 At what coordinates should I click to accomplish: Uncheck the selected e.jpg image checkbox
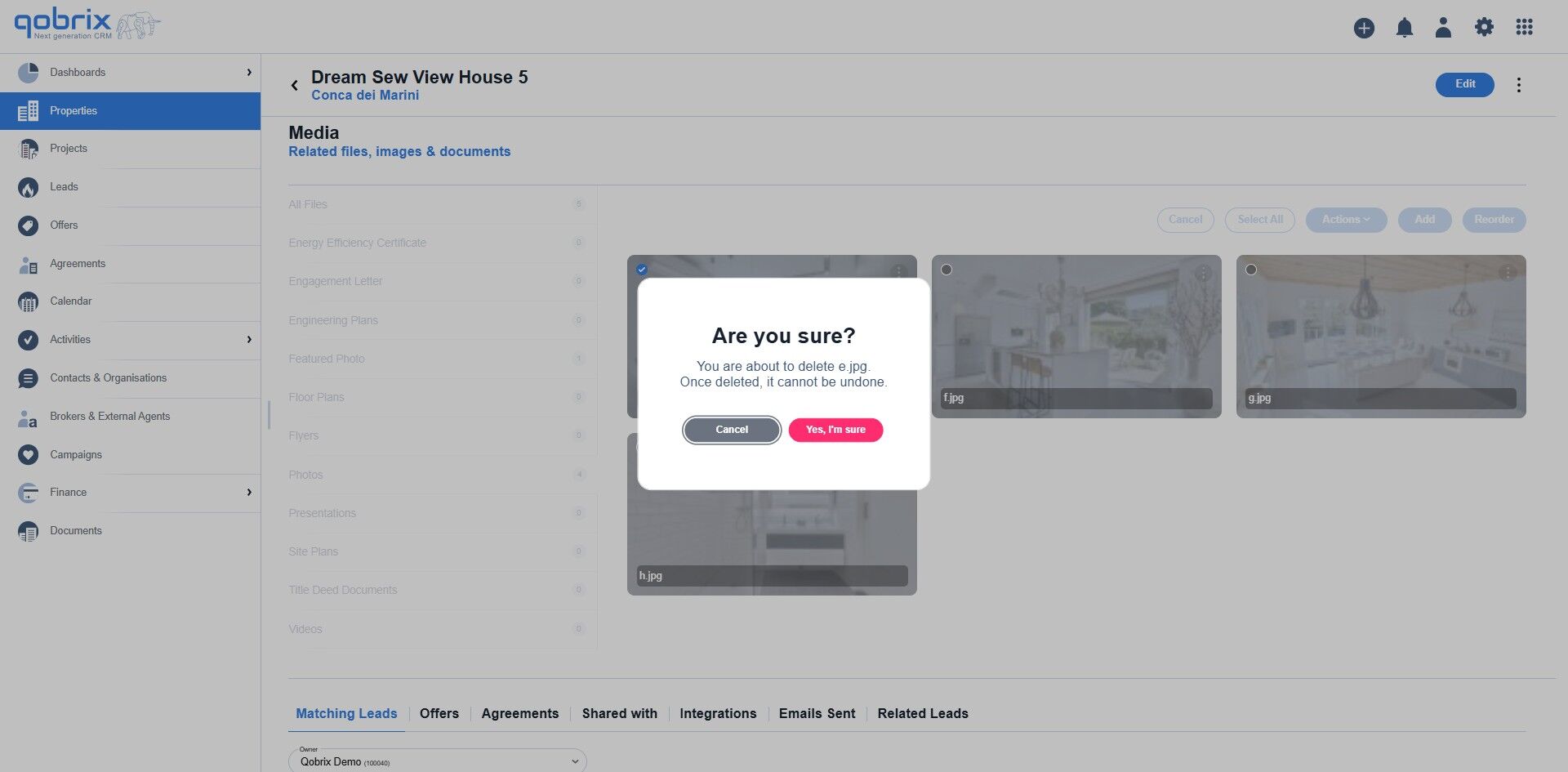tap(642, 270)
